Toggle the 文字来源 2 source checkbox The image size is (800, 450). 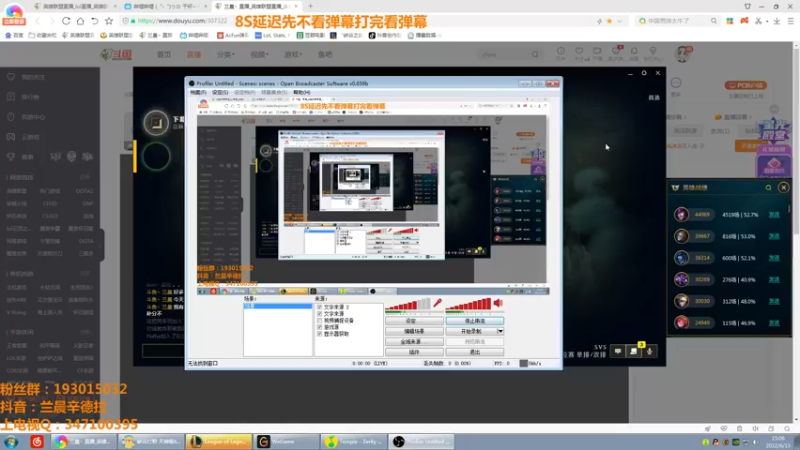click(x=319, y=307)
